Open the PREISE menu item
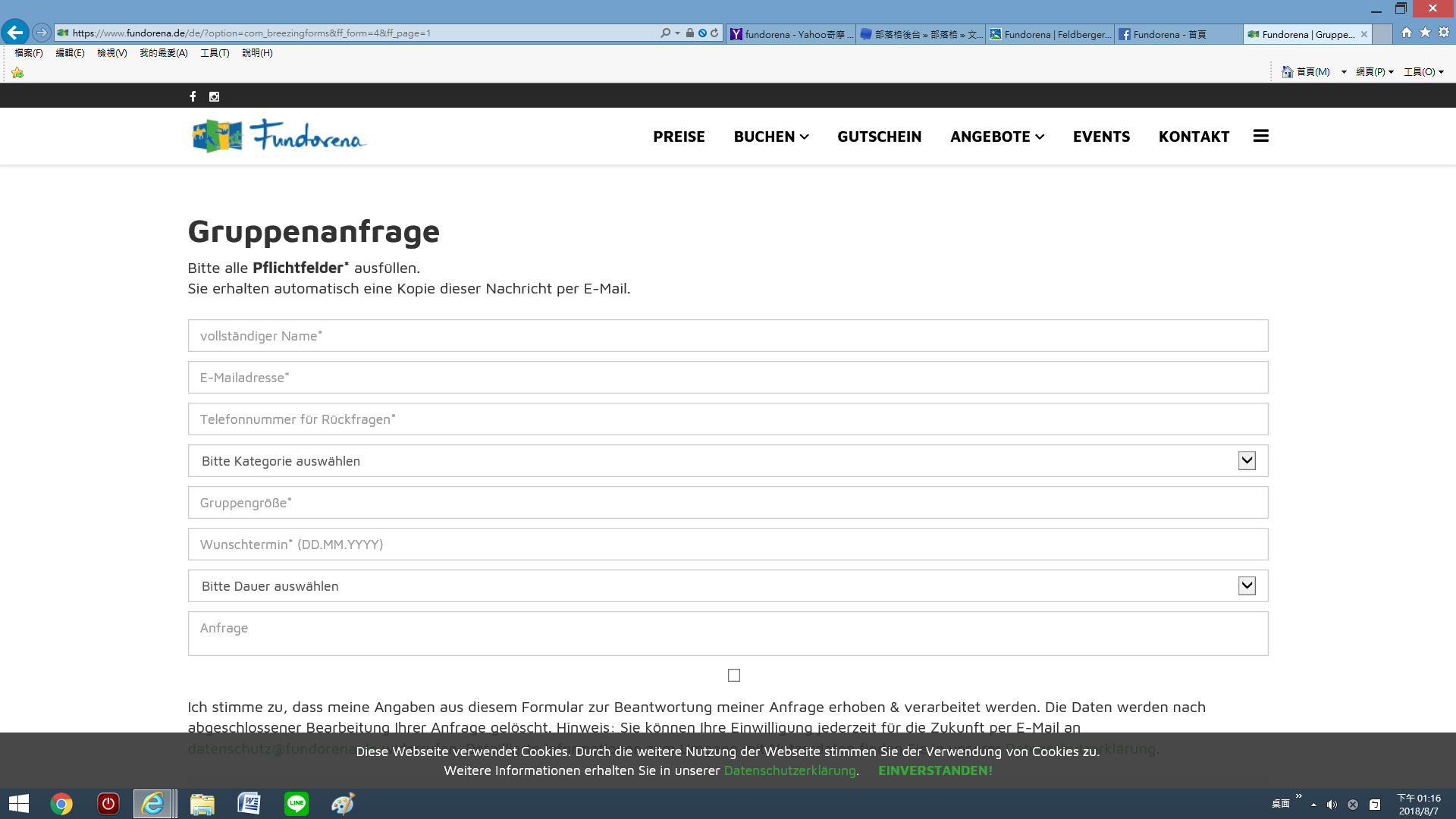 [679, 136]
